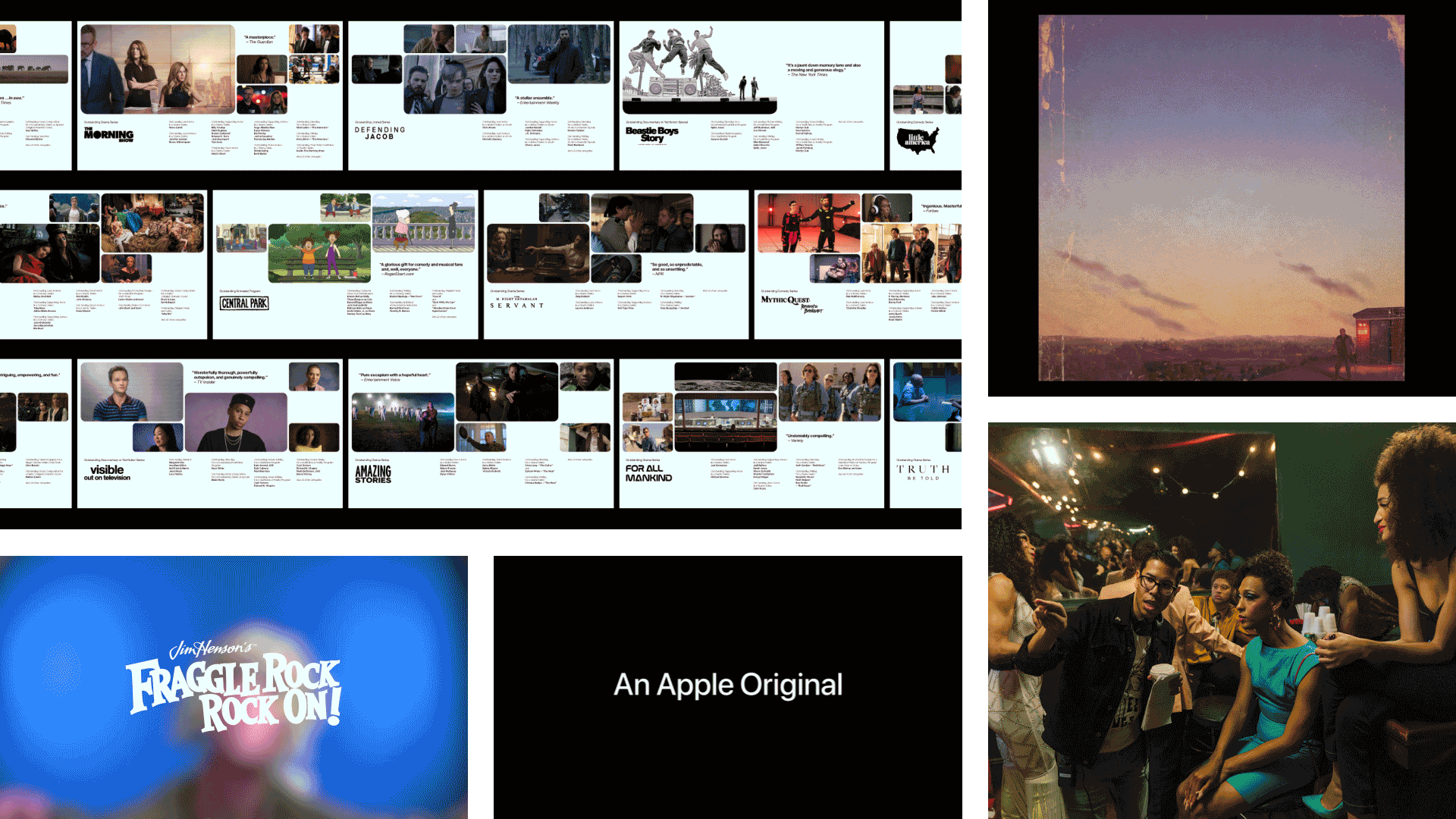Select the "Undeniably compelling." Variety quote
The image size is (1456, 819).
tap(810, 438)
